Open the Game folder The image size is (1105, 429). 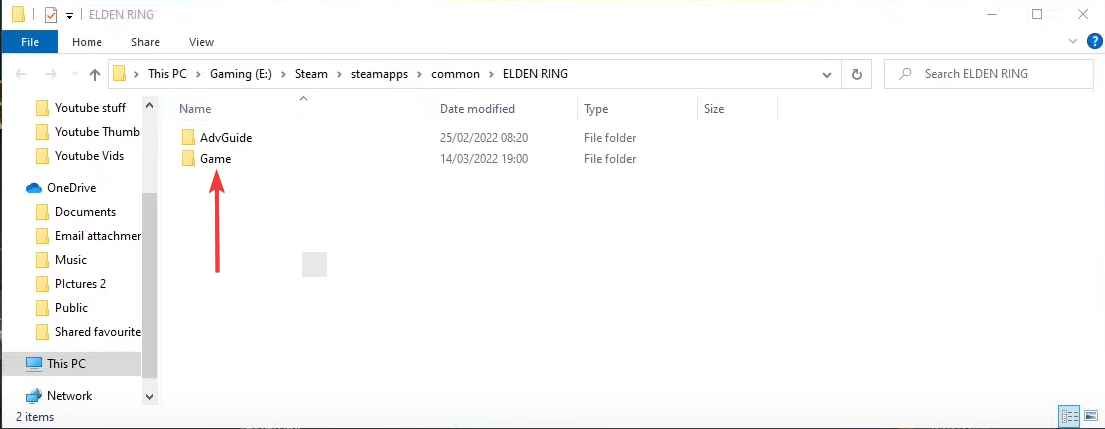click(215, 159)
